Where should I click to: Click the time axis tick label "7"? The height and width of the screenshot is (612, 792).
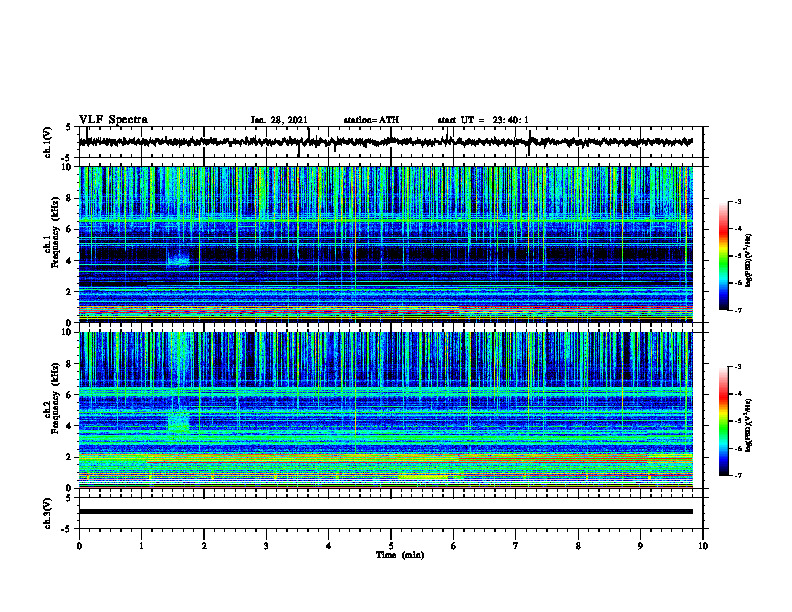pyautogui.click(x=516, y=546)
